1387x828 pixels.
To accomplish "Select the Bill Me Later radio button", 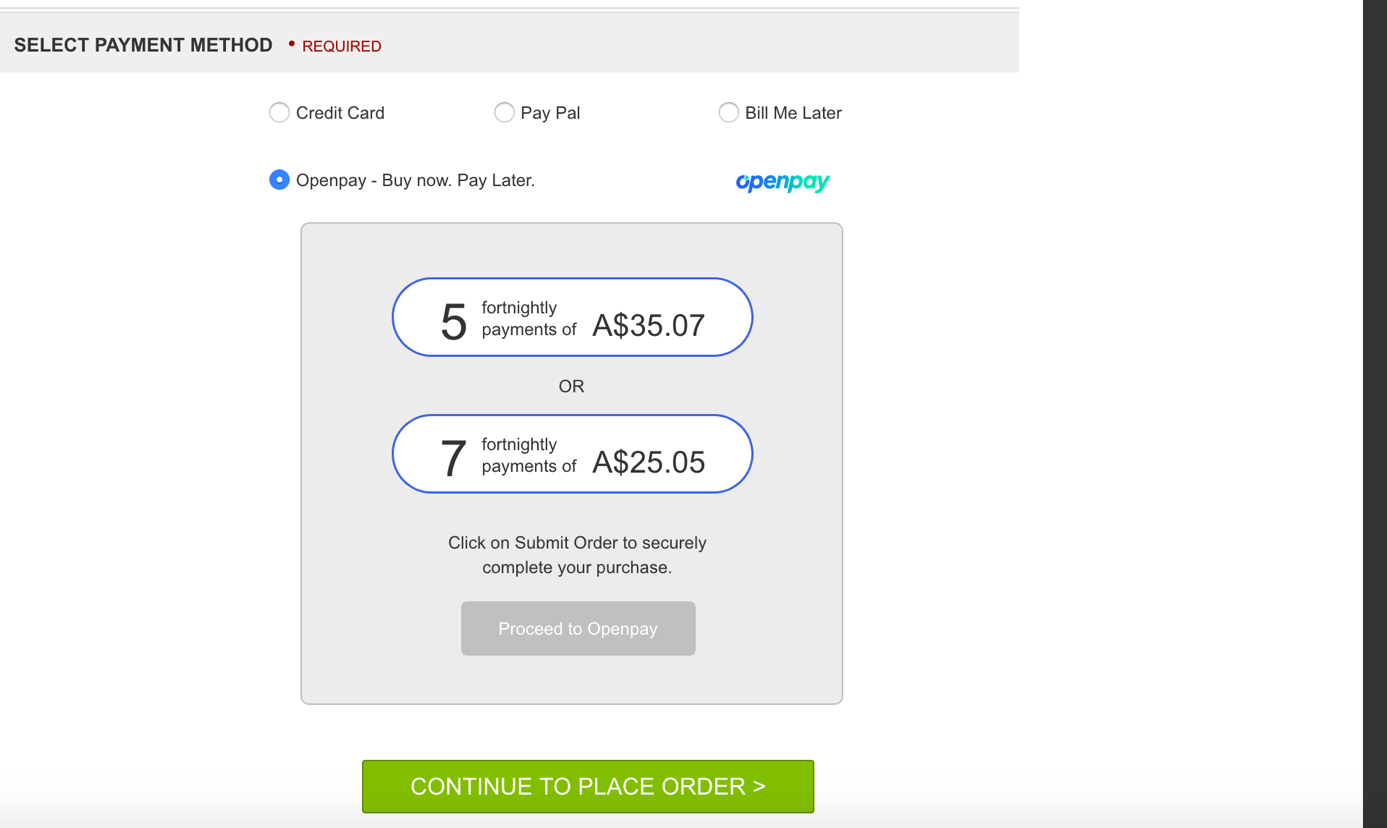I will pyautogui.click(x=729, y=113).
